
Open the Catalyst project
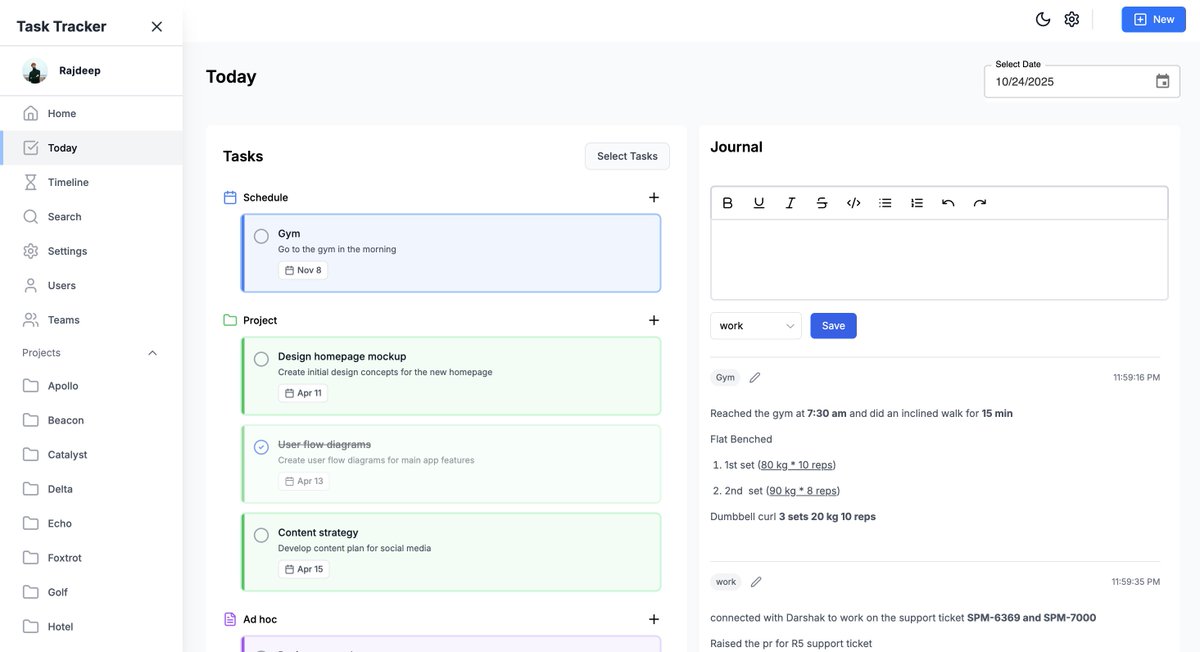pos(91,455)
